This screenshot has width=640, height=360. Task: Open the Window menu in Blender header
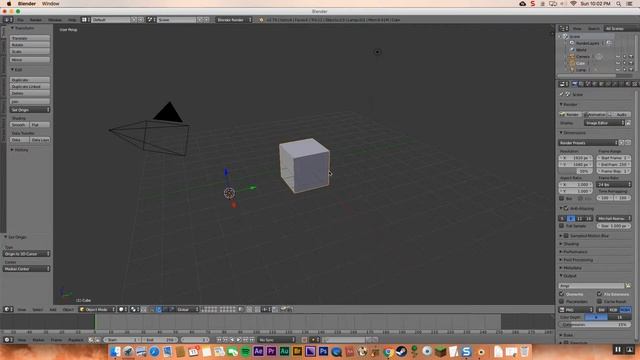click(55, 20)
